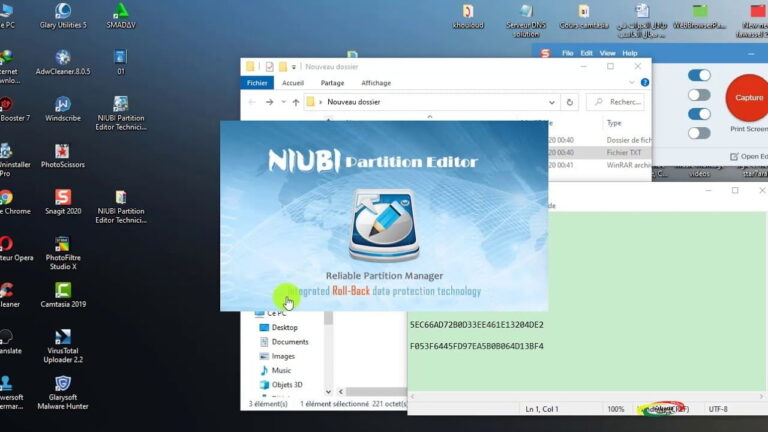768x432 pixels.
Task: Open the Snagit File menu
Action: pyautogui.click(x=567, y=53)
